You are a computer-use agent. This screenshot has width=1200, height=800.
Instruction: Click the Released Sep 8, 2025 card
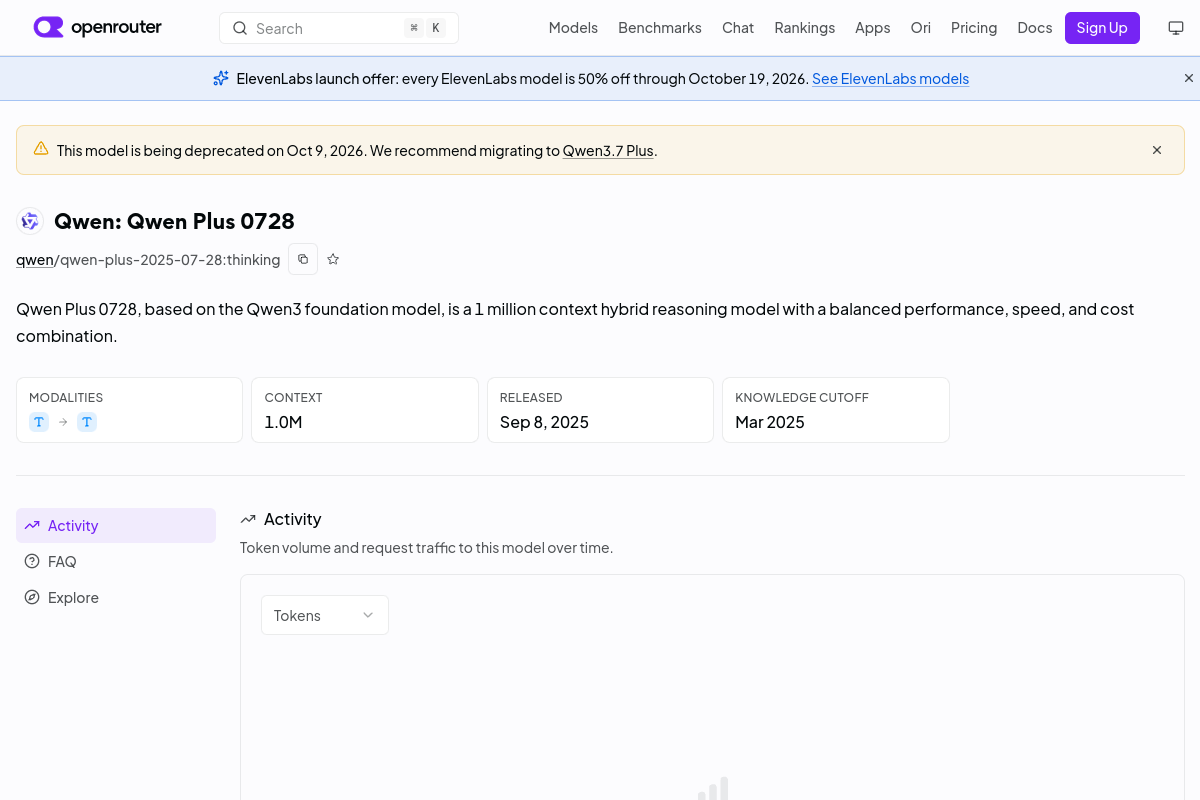[600, 410]
